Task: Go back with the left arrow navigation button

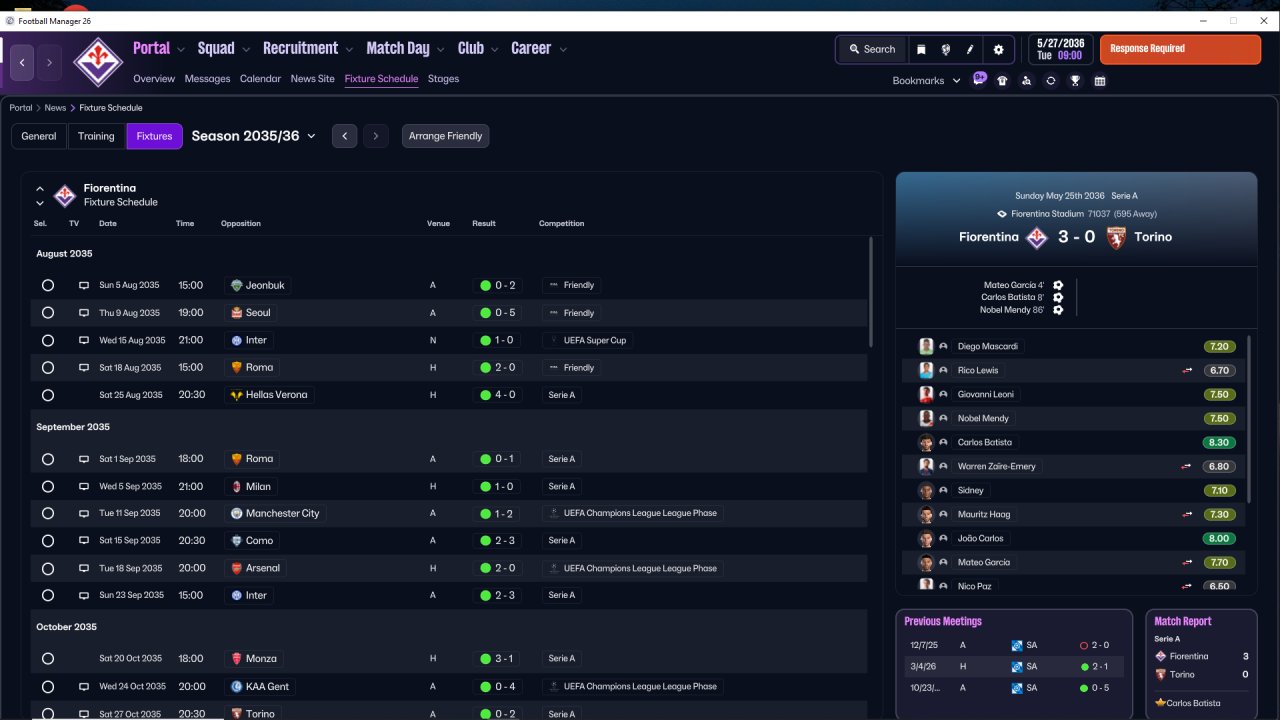Action: [22, 62]
